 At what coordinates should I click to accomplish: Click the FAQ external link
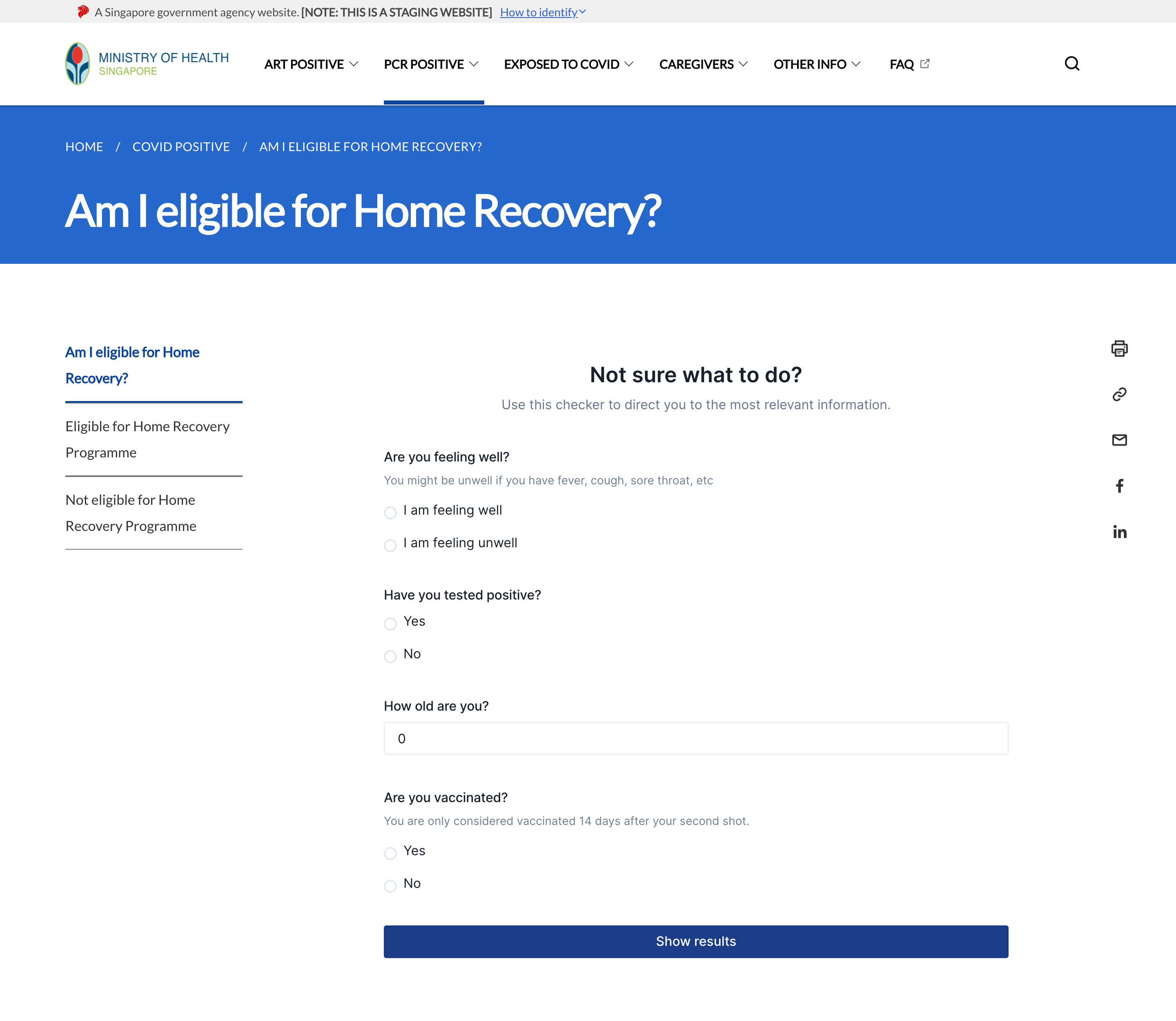click(x=909, y=63)
